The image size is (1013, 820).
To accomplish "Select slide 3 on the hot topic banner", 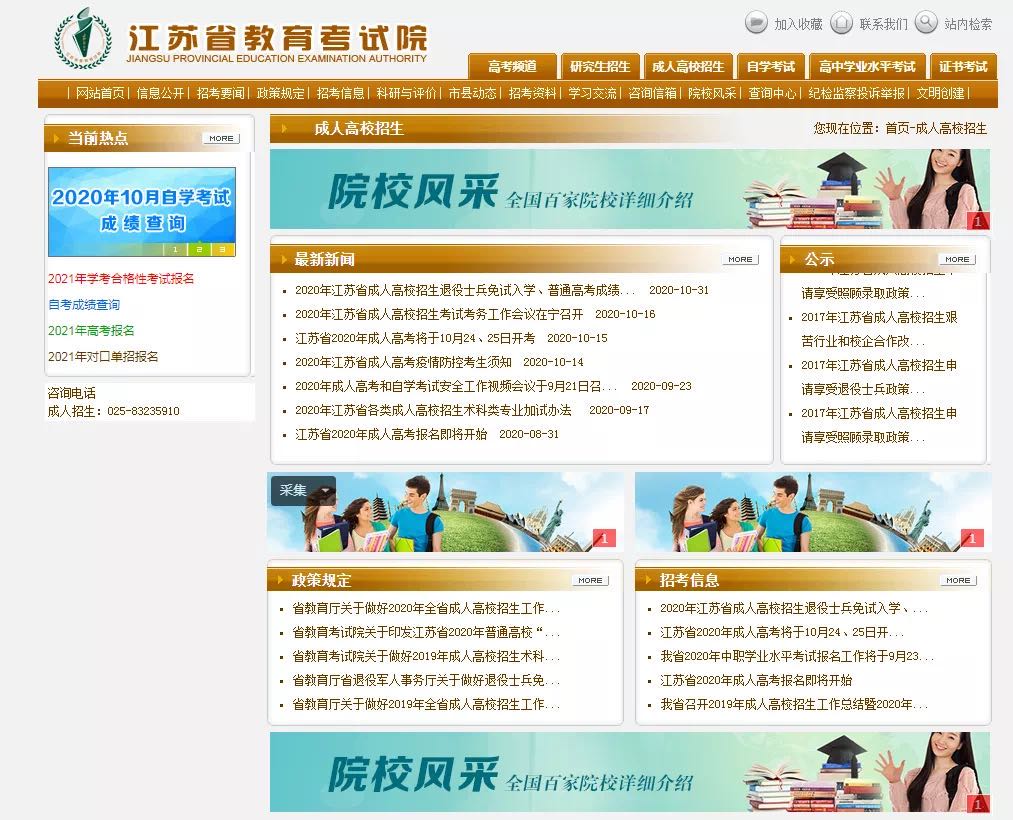I will click(222, 249).
